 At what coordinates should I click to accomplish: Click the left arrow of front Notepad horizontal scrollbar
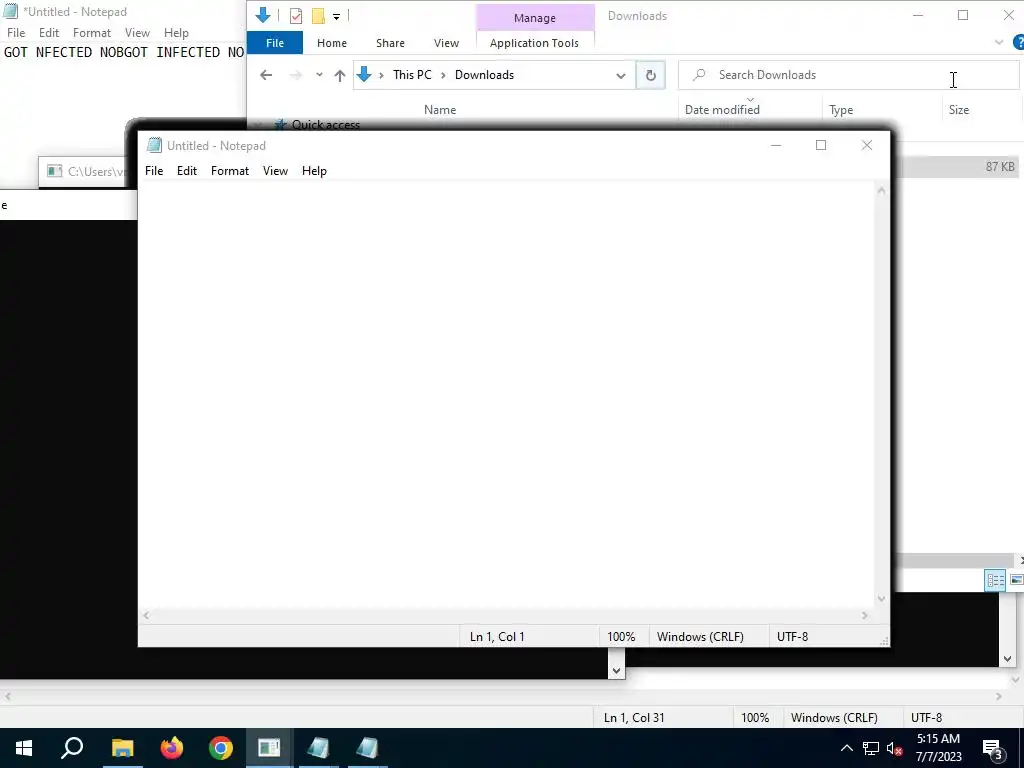pyautogui.click(x=146, y=615)
